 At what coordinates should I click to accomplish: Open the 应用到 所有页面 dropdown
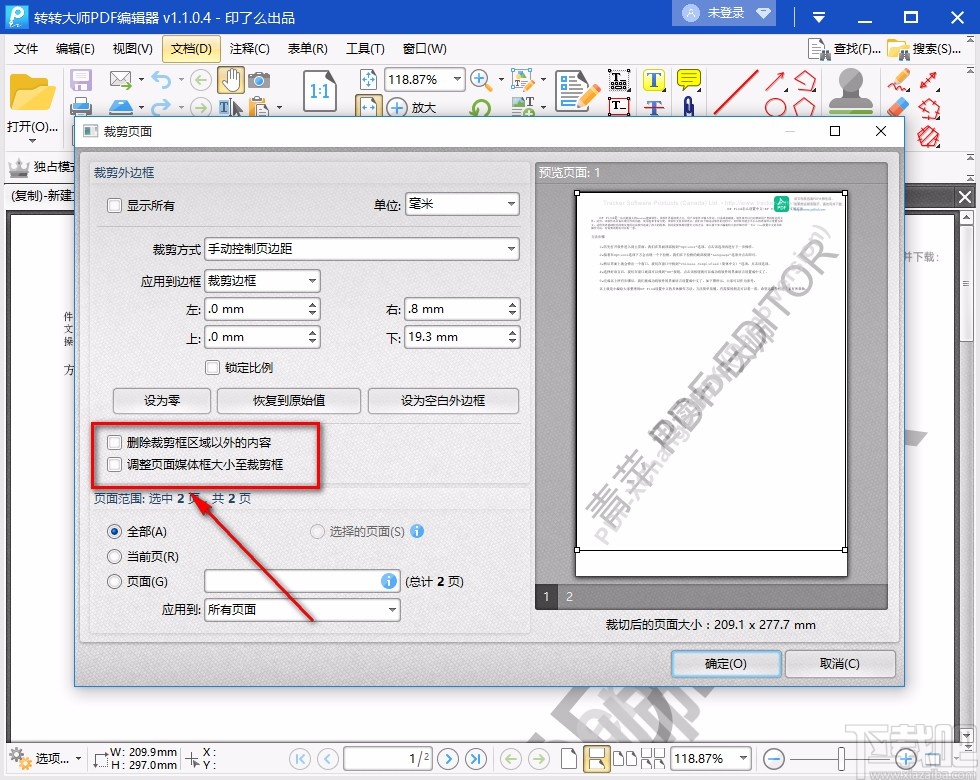coord(302,610)
